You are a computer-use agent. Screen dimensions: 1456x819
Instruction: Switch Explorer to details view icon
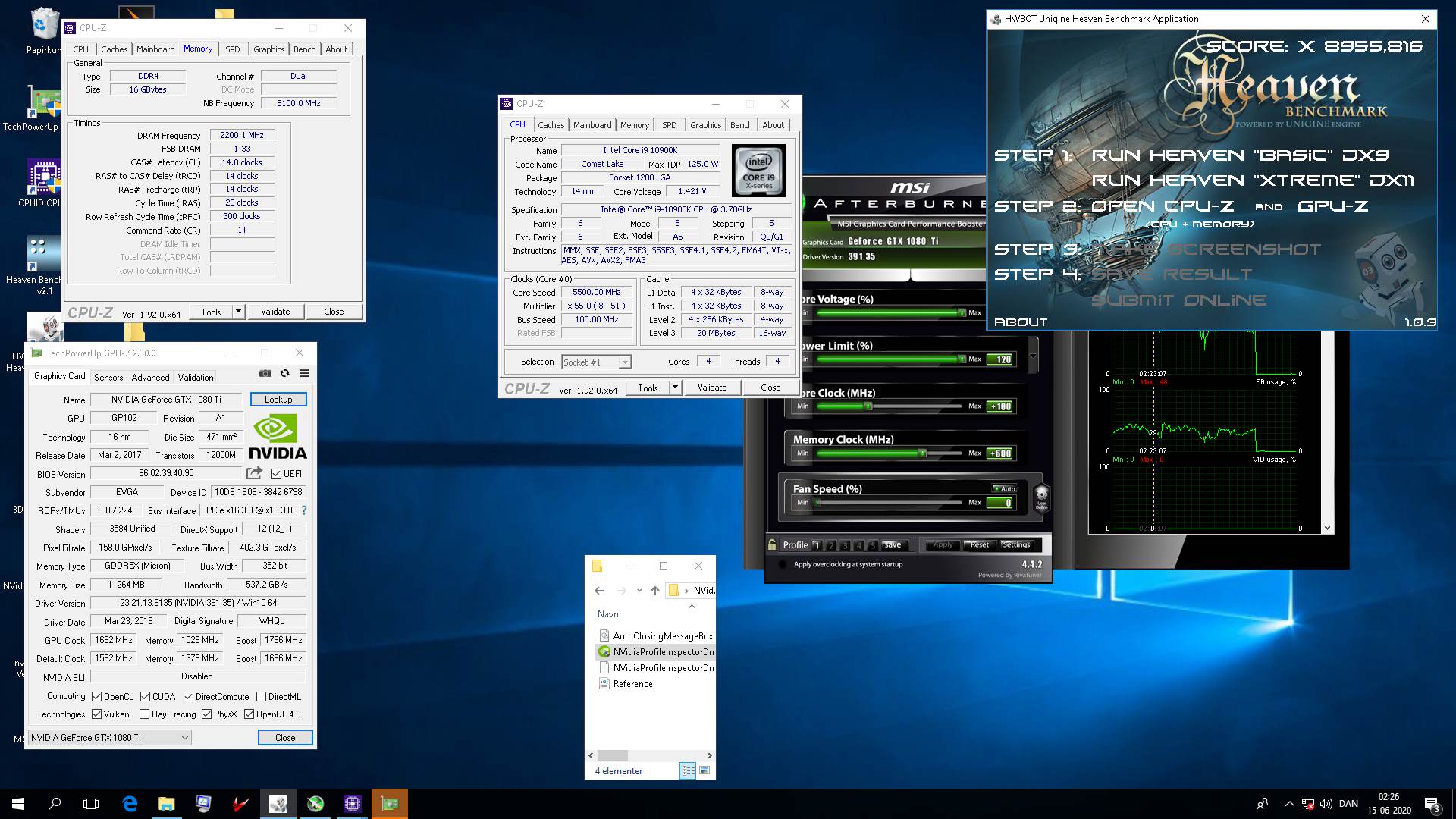(688, 770)
